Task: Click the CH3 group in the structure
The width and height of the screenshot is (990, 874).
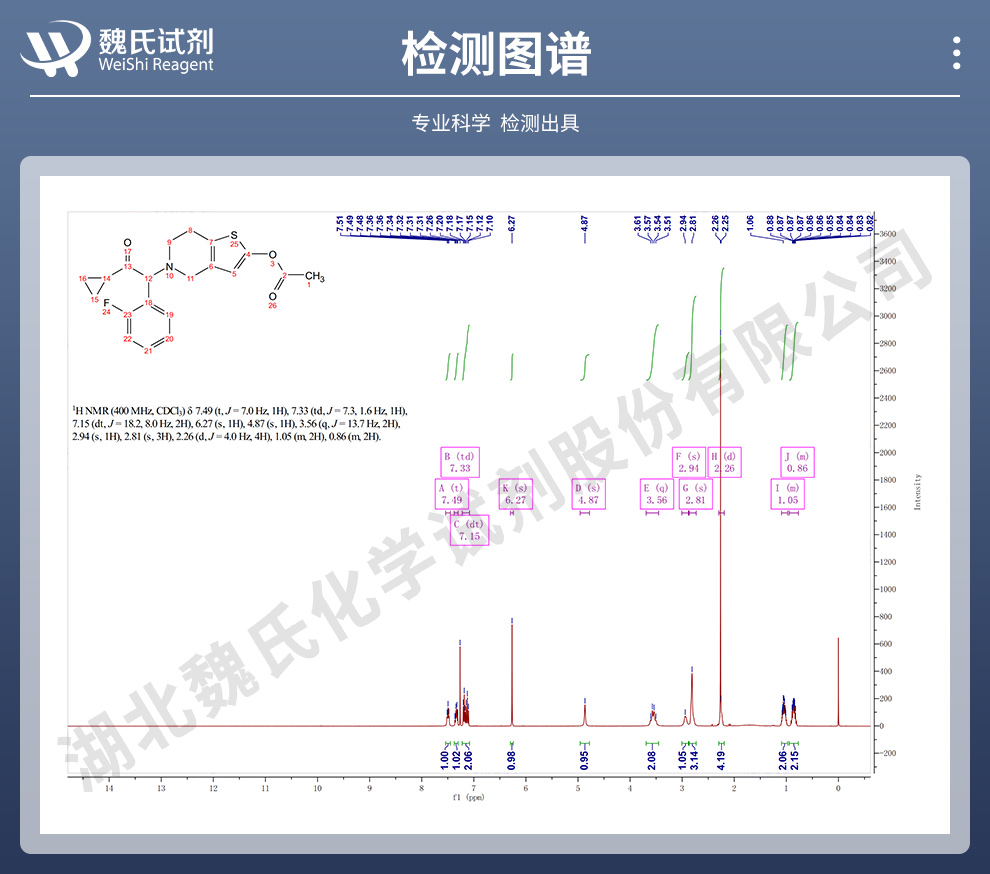Action: [x=314, y=277]
